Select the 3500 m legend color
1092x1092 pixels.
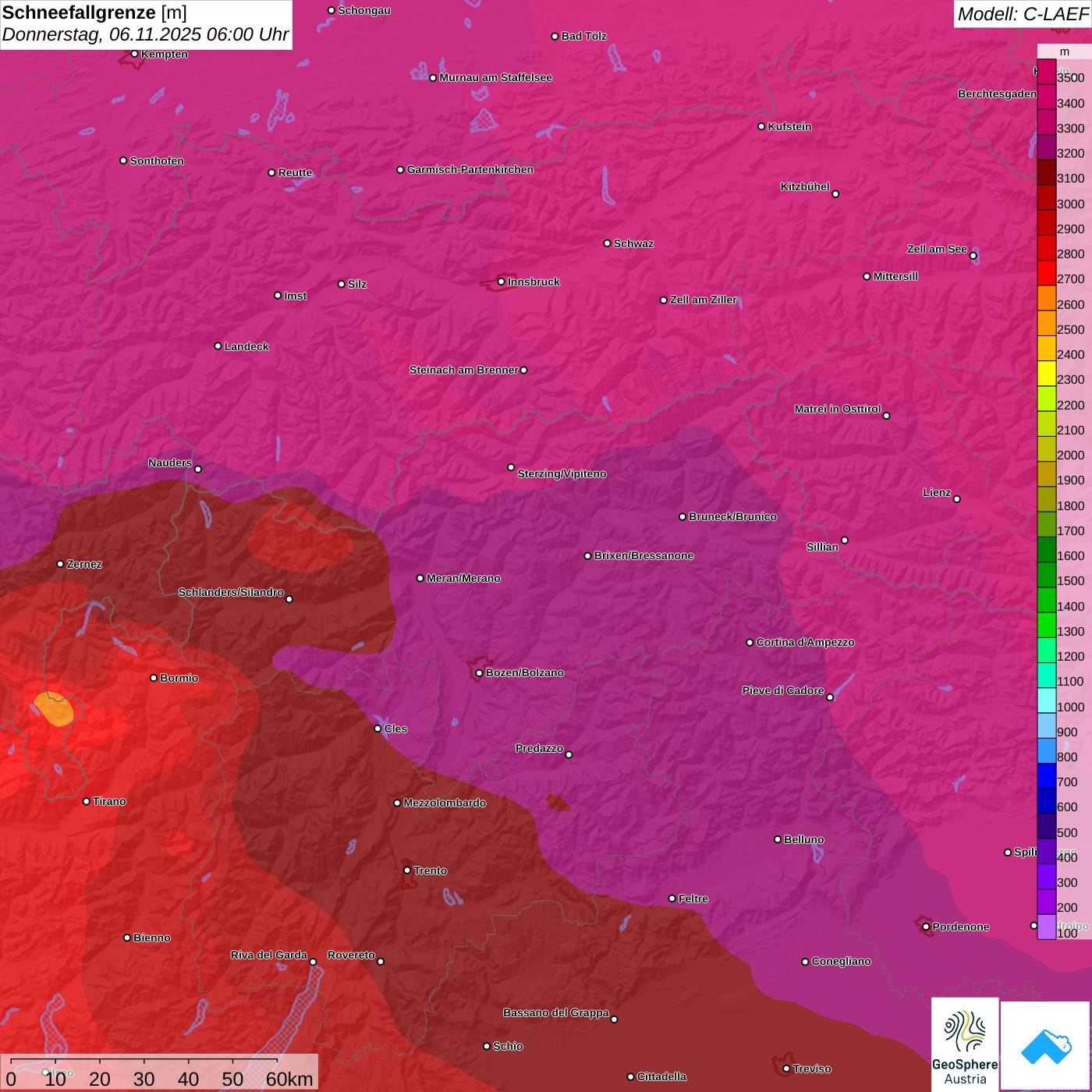1046,72
